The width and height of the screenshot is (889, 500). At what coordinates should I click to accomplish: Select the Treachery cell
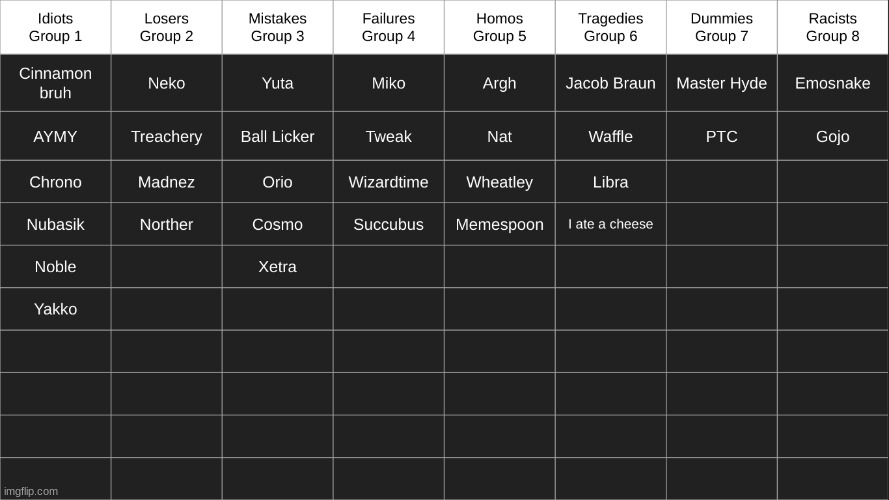[x=167, y=136]
